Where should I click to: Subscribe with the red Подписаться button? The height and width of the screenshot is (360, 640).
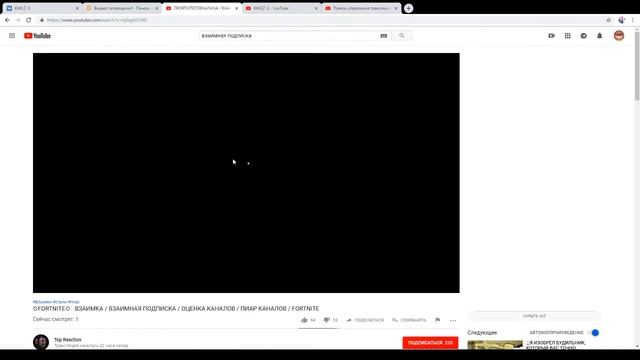click(x=430, y=343)
